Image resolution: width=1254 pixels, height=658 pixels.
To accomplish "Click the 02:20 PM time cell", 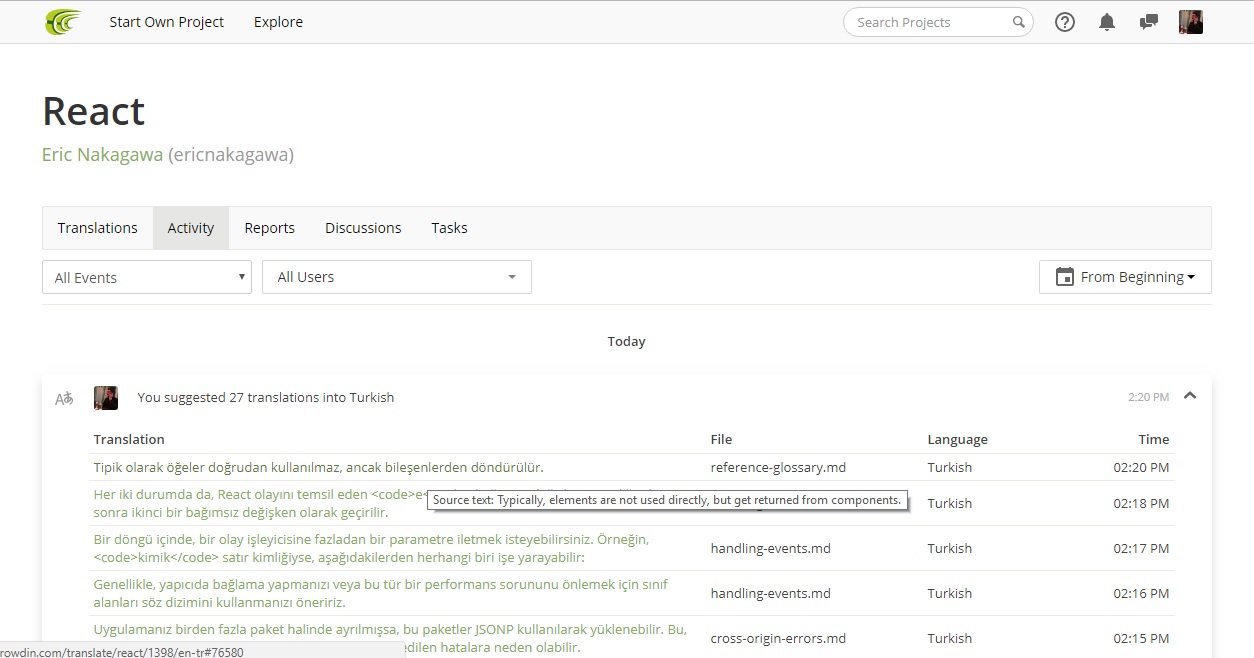I will [1141, 467].
